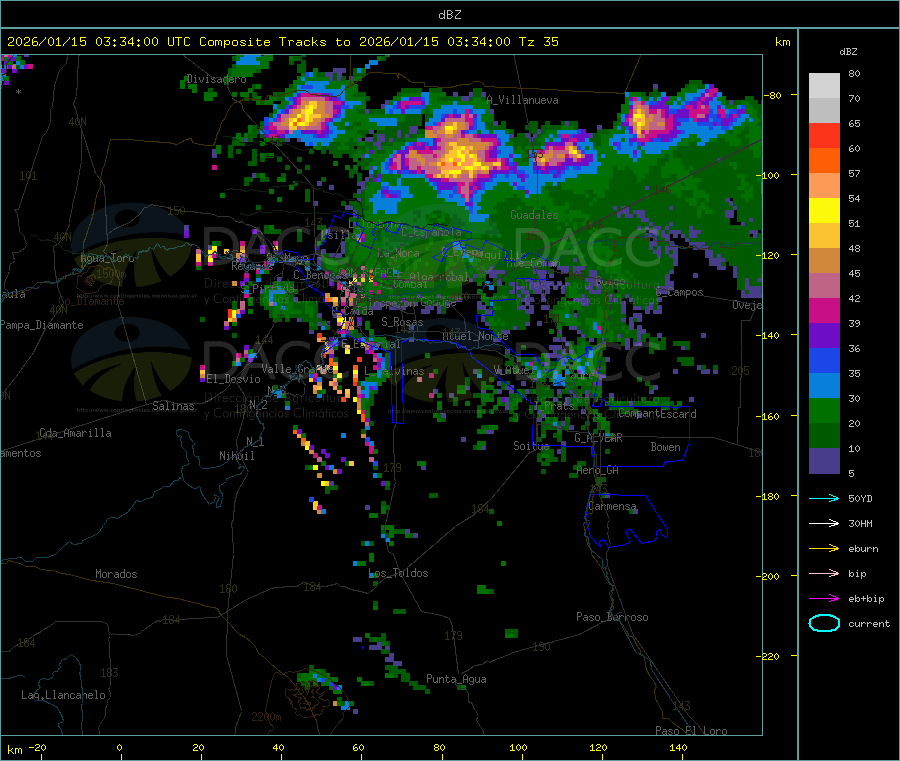
Task: Click the 'current' legend label
Action: (x=869, y=623)
